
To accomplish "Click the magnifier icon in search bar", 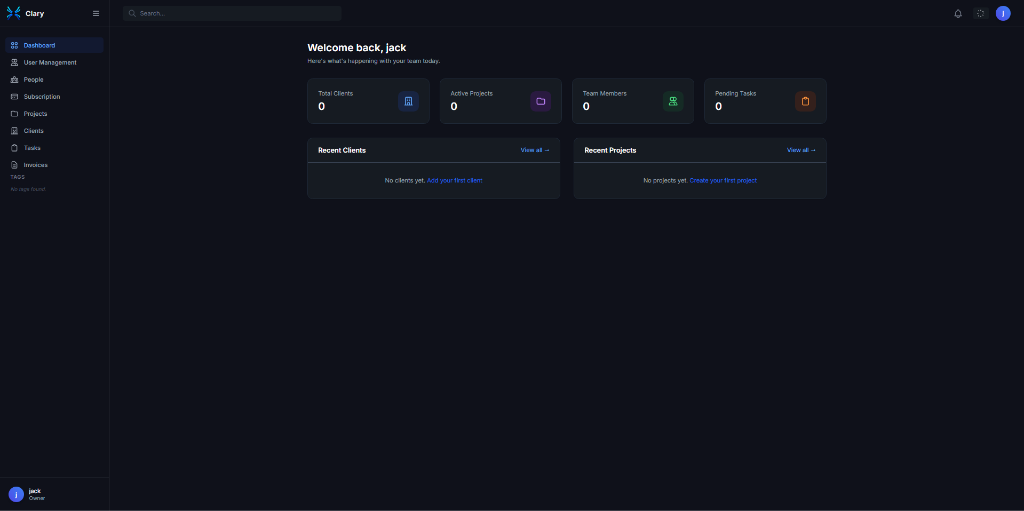I will point(132,13).
